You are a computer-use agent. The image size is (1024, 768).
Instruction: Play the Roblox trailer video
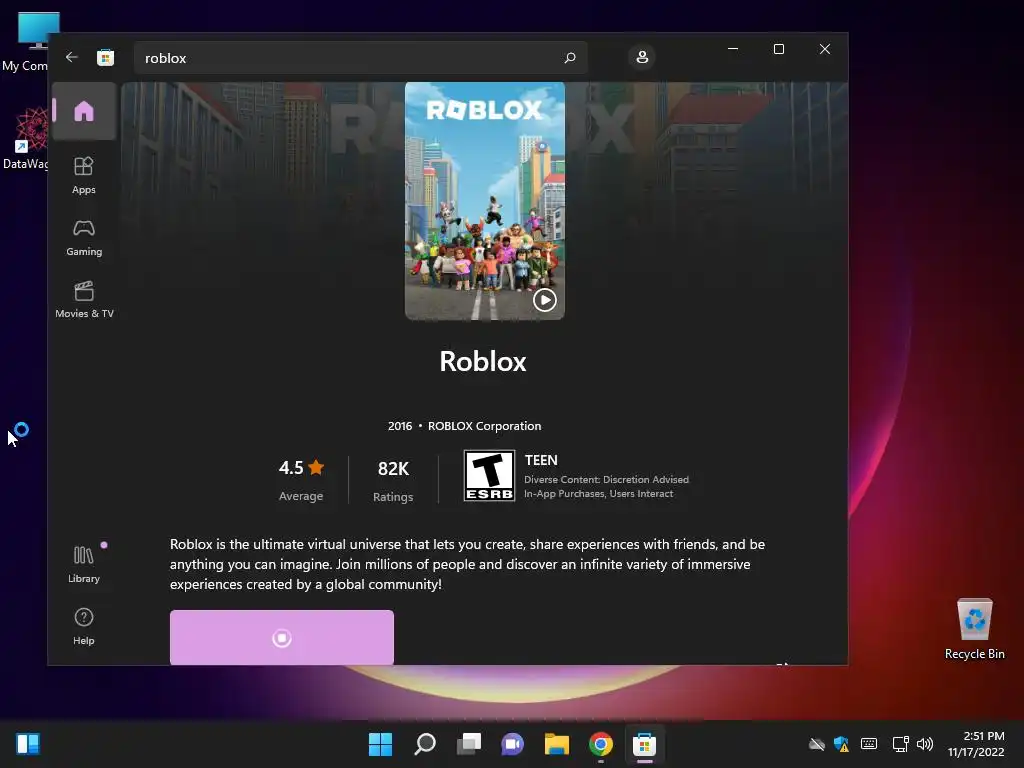click(x=545, y=300)
